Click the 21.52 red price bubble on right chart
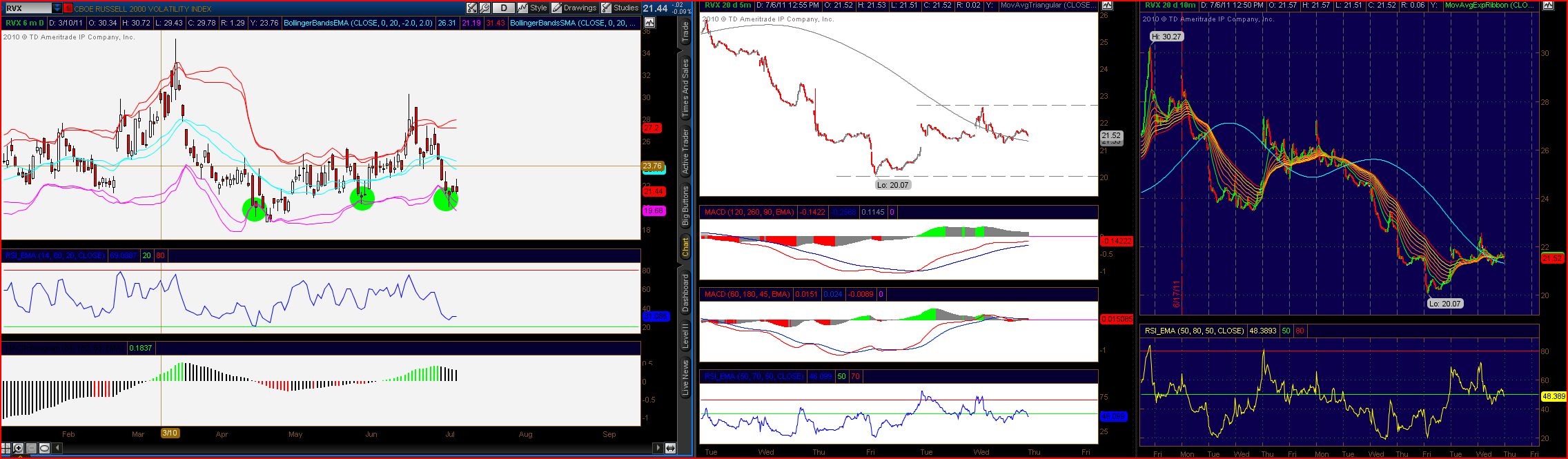 (x=1552, y=258)
